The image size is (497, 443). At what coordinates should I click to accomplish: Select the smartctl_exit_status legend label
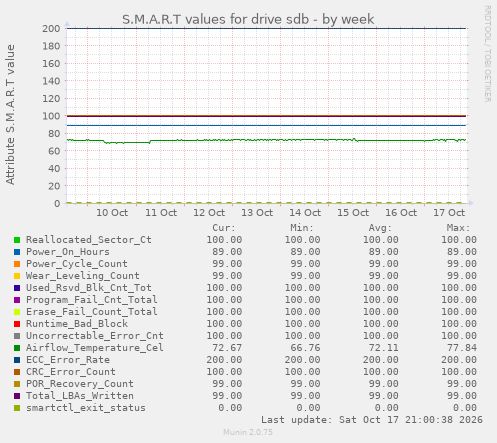[x=86, y=408]
